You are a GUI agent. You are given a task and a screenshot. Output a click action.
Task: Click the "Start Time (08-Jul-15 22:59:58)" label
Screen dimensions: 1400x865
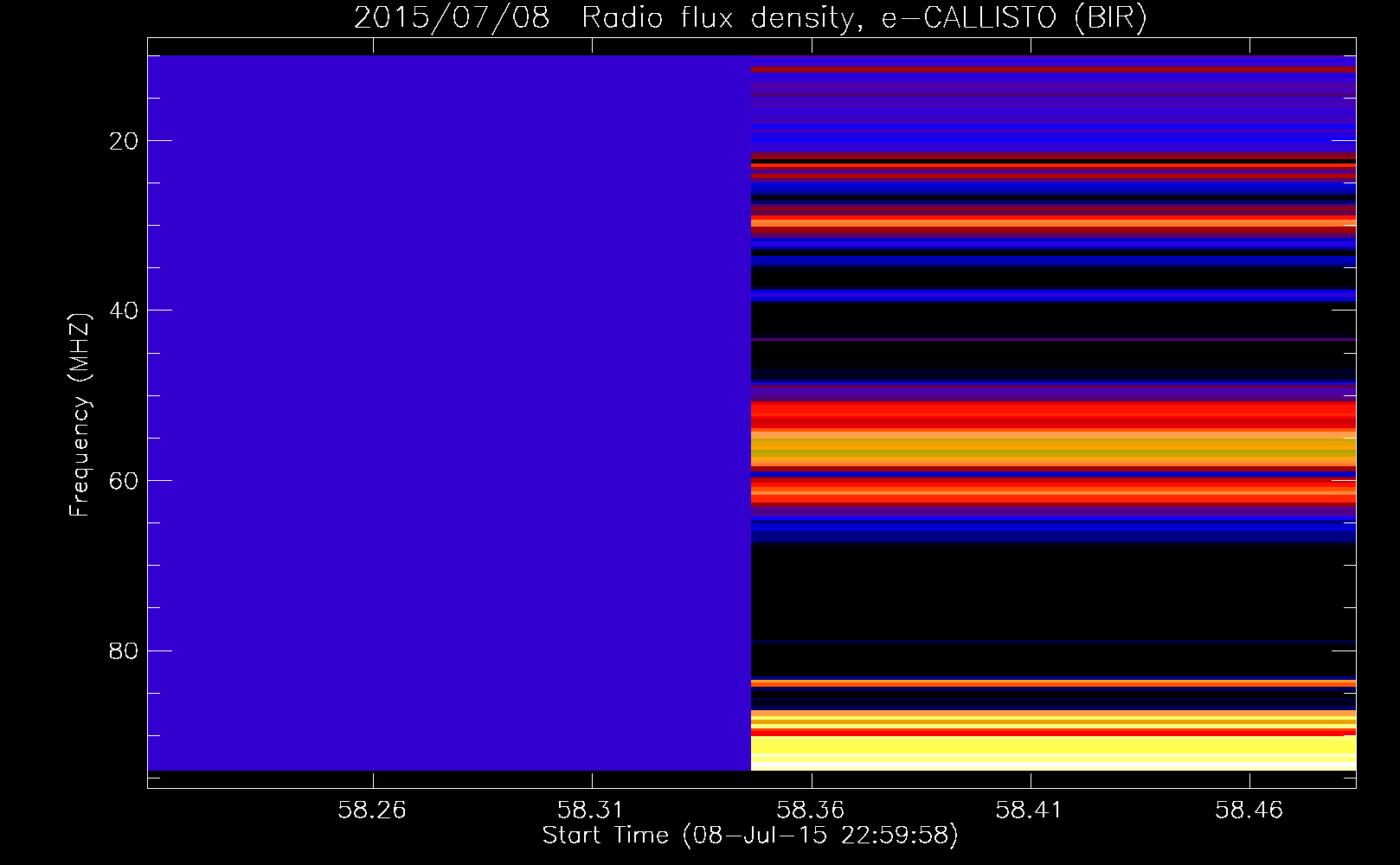(x=750, y=836)
